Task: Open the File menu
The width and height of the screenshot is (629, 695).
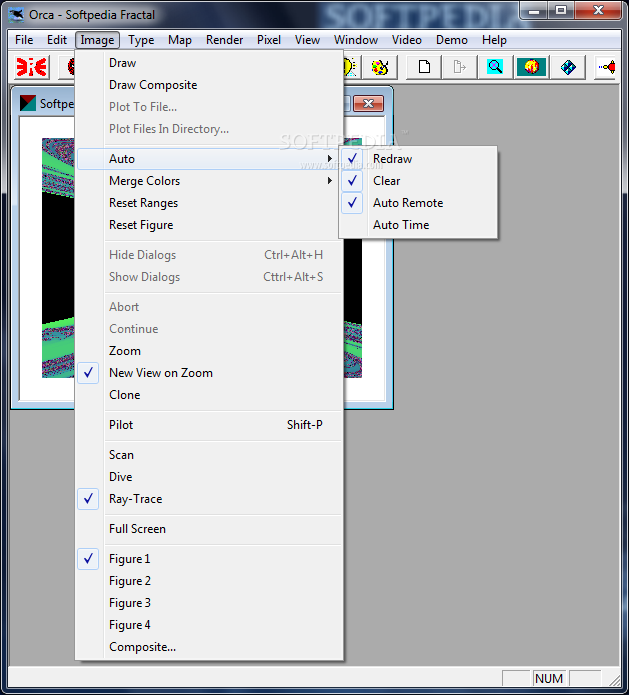Action: [x=24, y=40]
